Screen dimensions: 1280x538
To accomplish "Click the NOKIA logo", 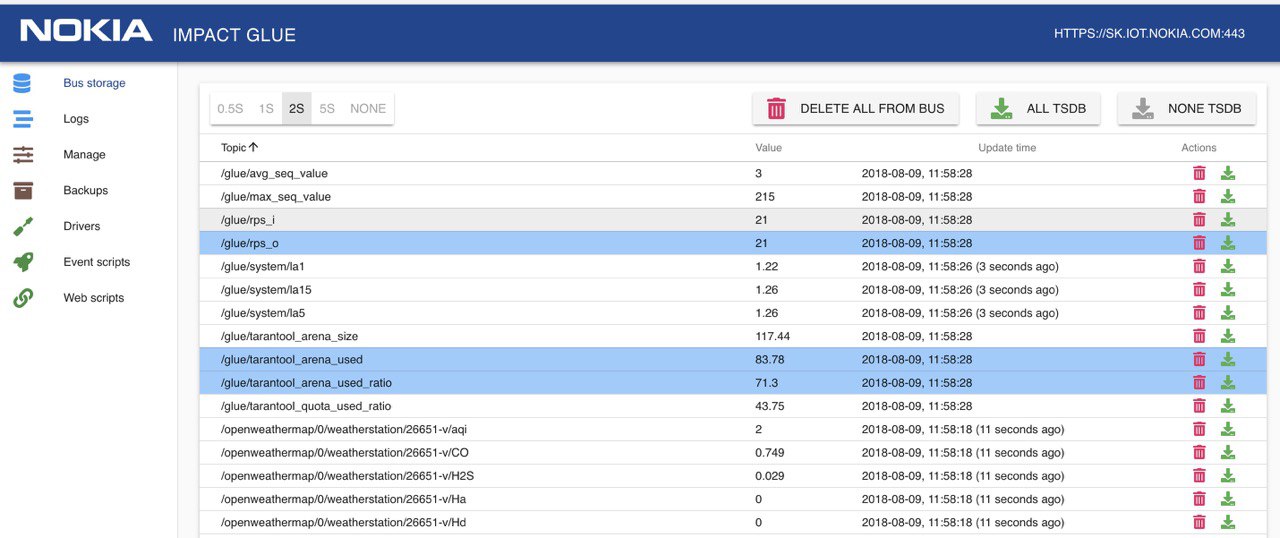I will [87, 32].
